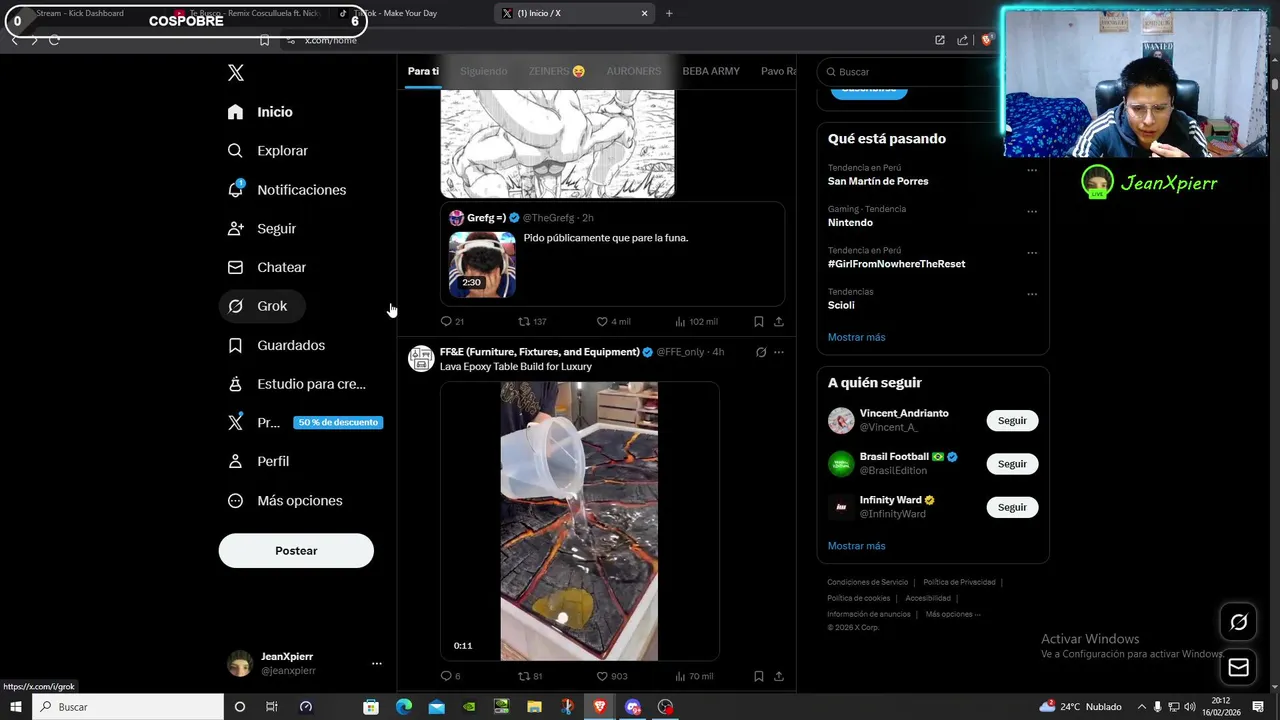Image resolution: width=1280 pixels, height=720 pixels.
Task: Play the Grefg 2:30 video thumbnail
Action: [x=482, y=265]
